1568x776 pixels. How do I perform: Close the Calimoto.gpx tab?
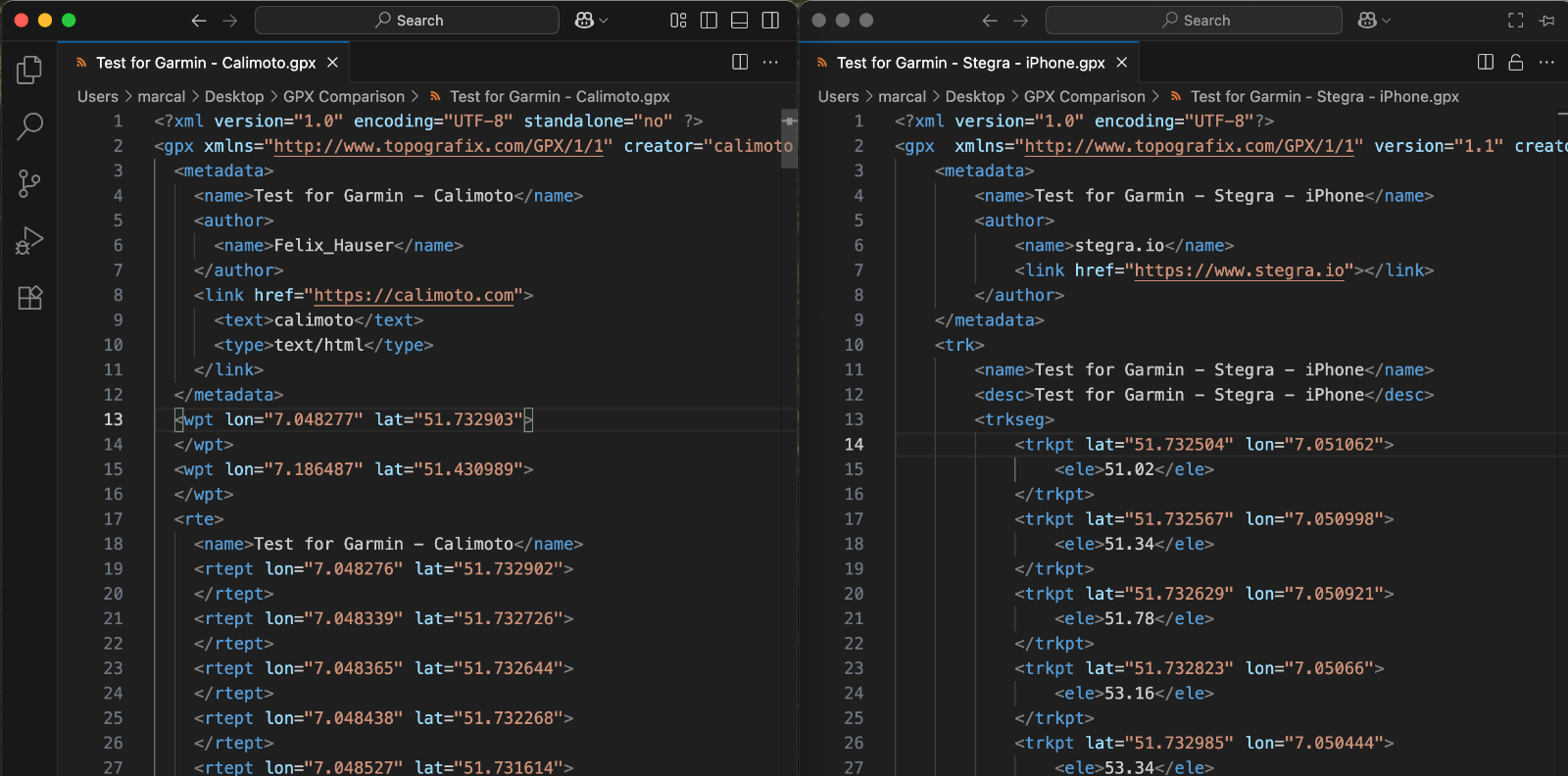(x=333, y=63)
